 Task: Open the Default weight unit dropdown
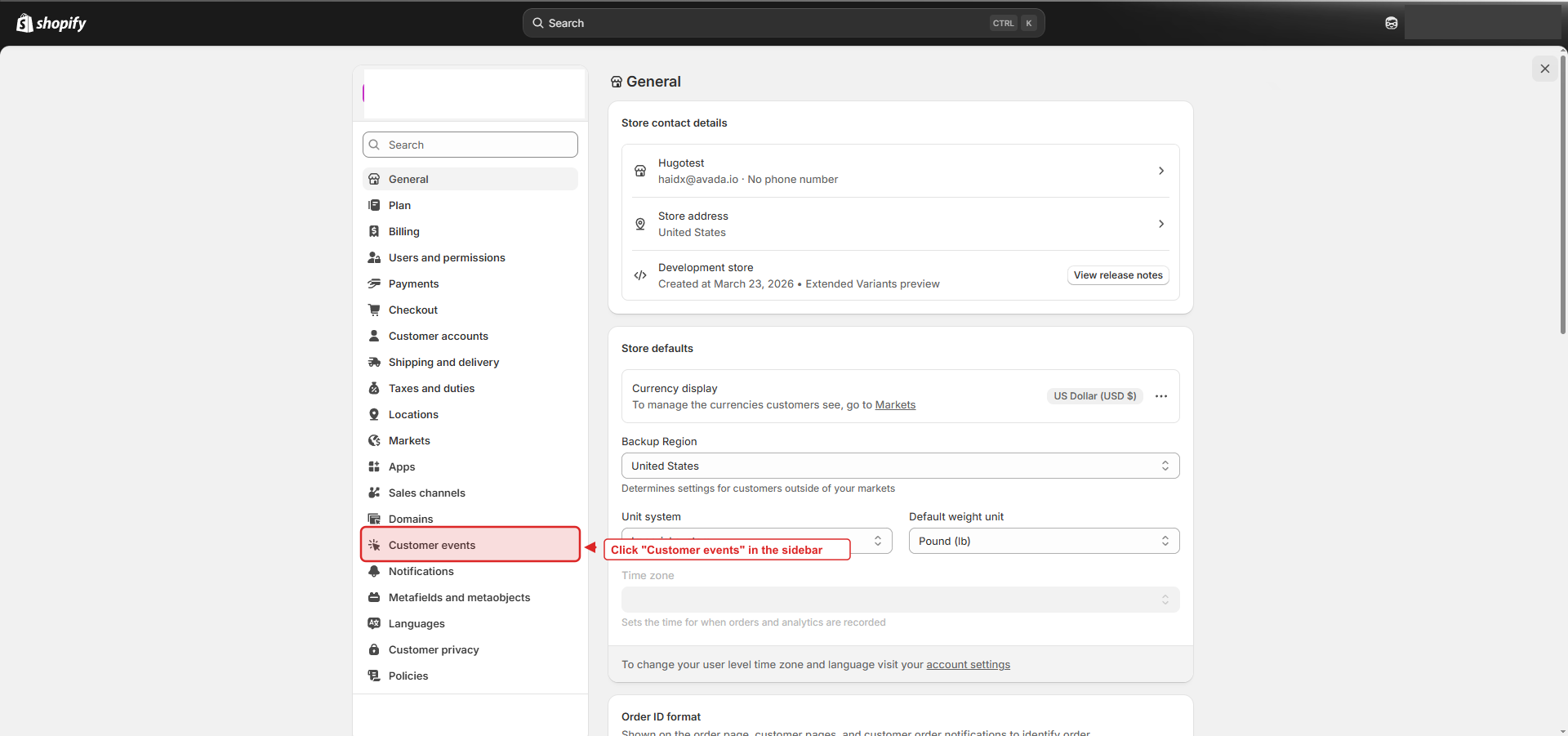pyautogui.click(x=1044, y=541)
